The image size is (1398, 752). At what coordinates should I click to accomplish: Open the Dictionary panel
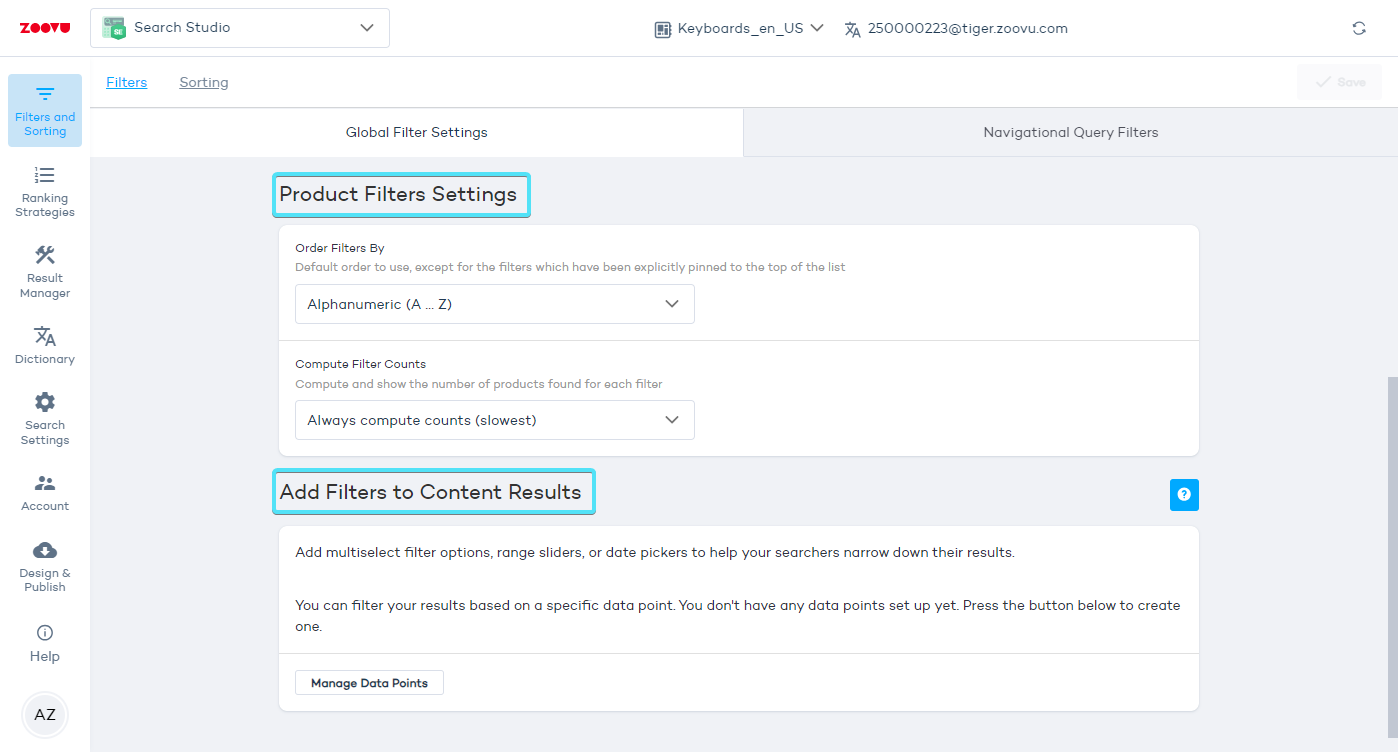click(x=44, y=344)
